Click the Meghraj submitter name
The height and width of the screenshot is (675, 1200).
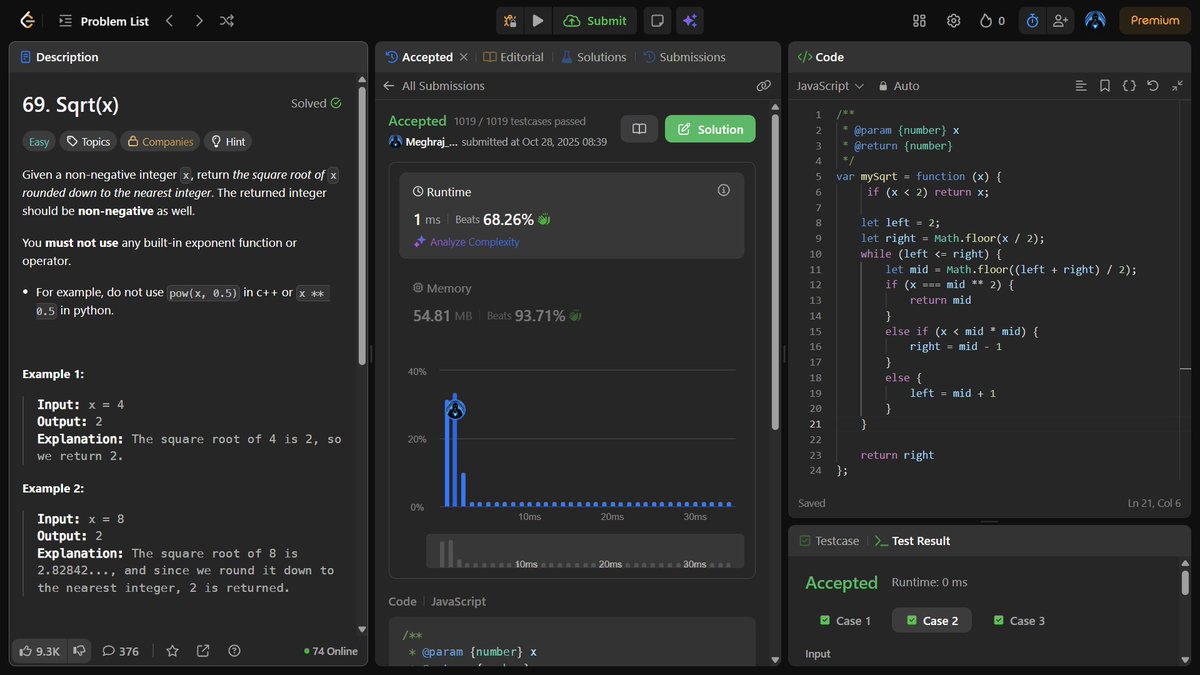(x=432, y=142)
